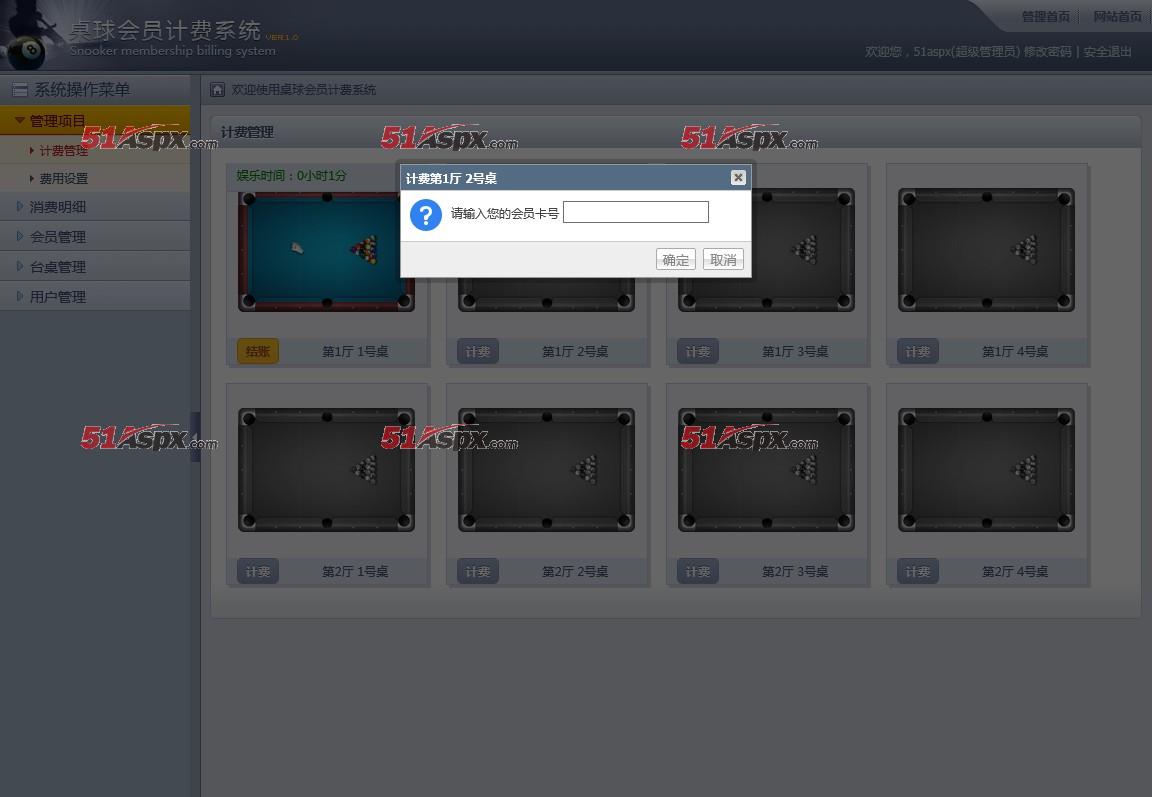
Task: Click 计费 for 第1厅 4号桌
Action: (918, 351)
